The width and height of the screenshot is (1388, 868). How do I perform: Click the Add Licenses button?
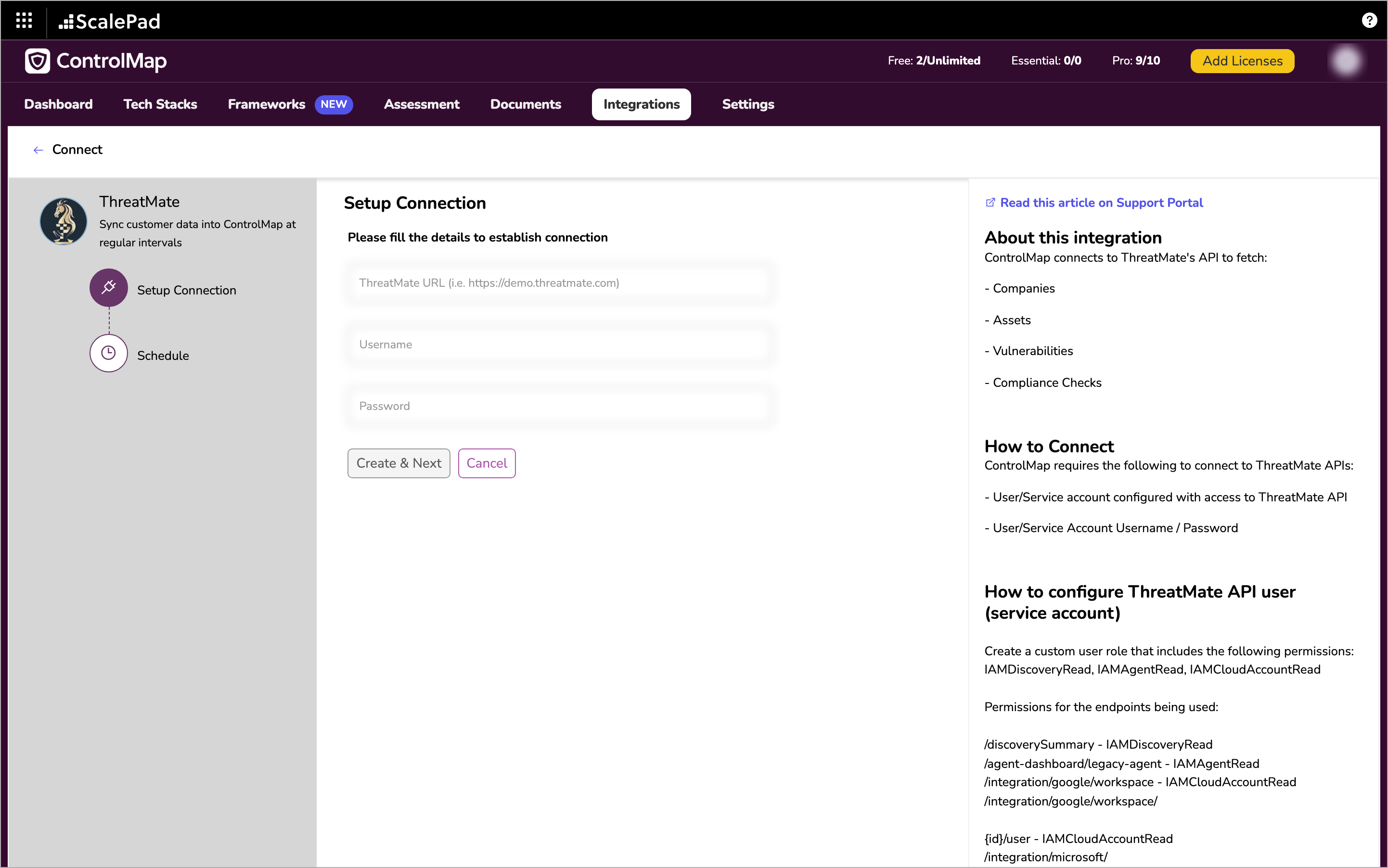[x=1242, y=61]
